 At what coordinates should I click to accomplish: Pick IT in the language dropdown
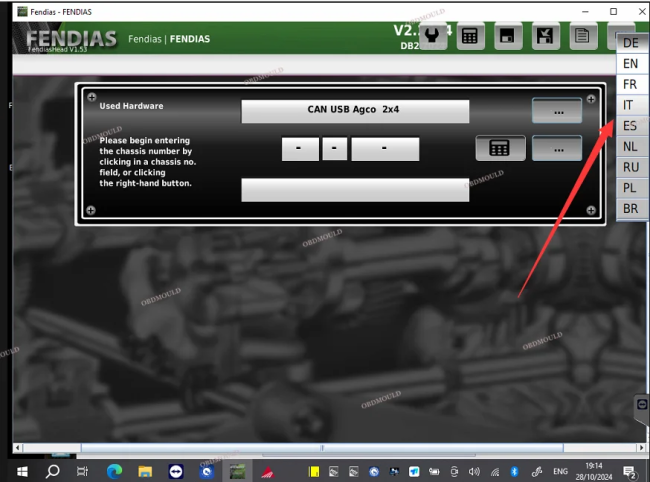click(x=630, y=105)
